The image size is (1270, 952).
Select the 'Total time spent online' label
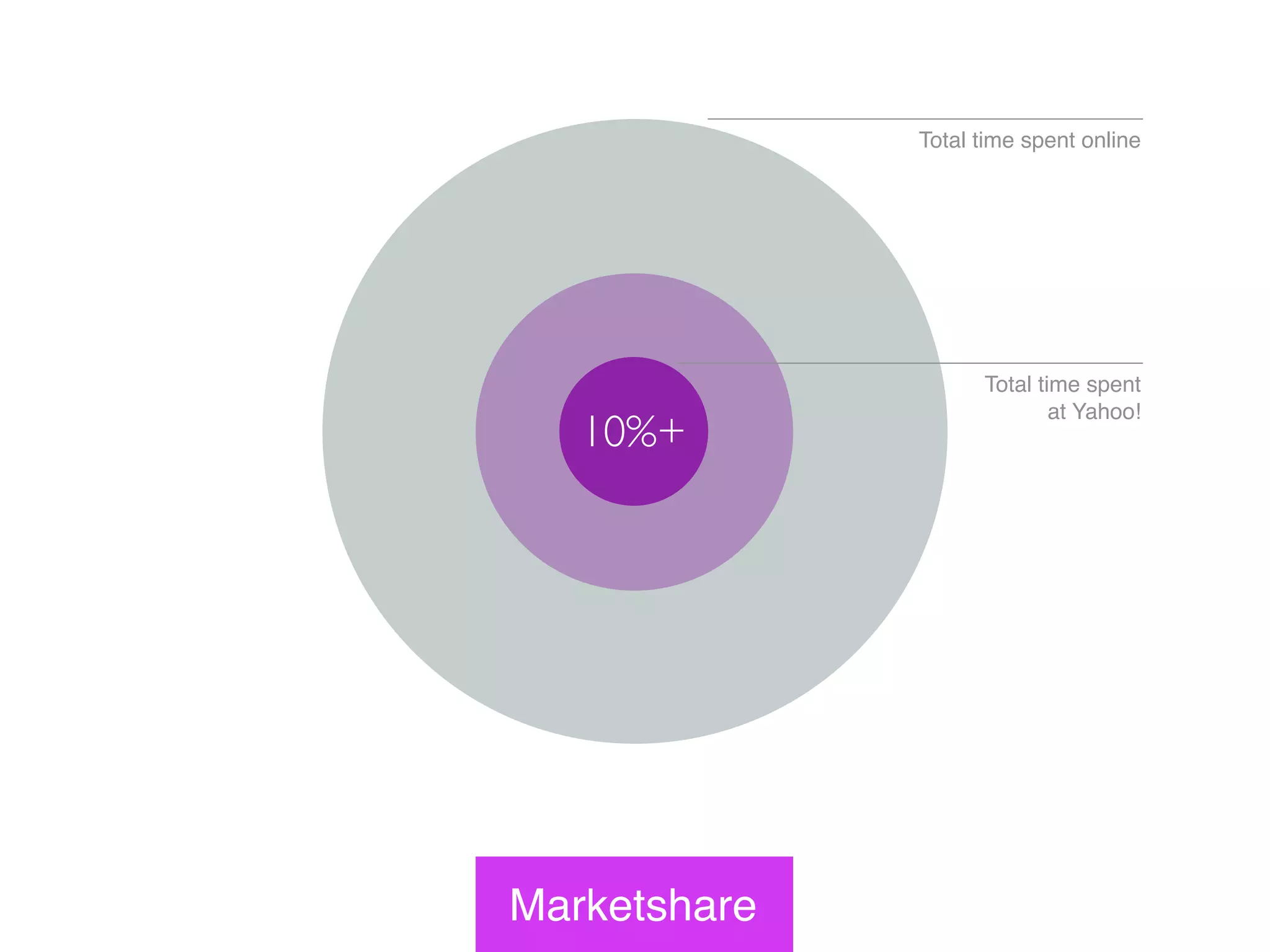pyautogui.click(x=1029, y=141)
